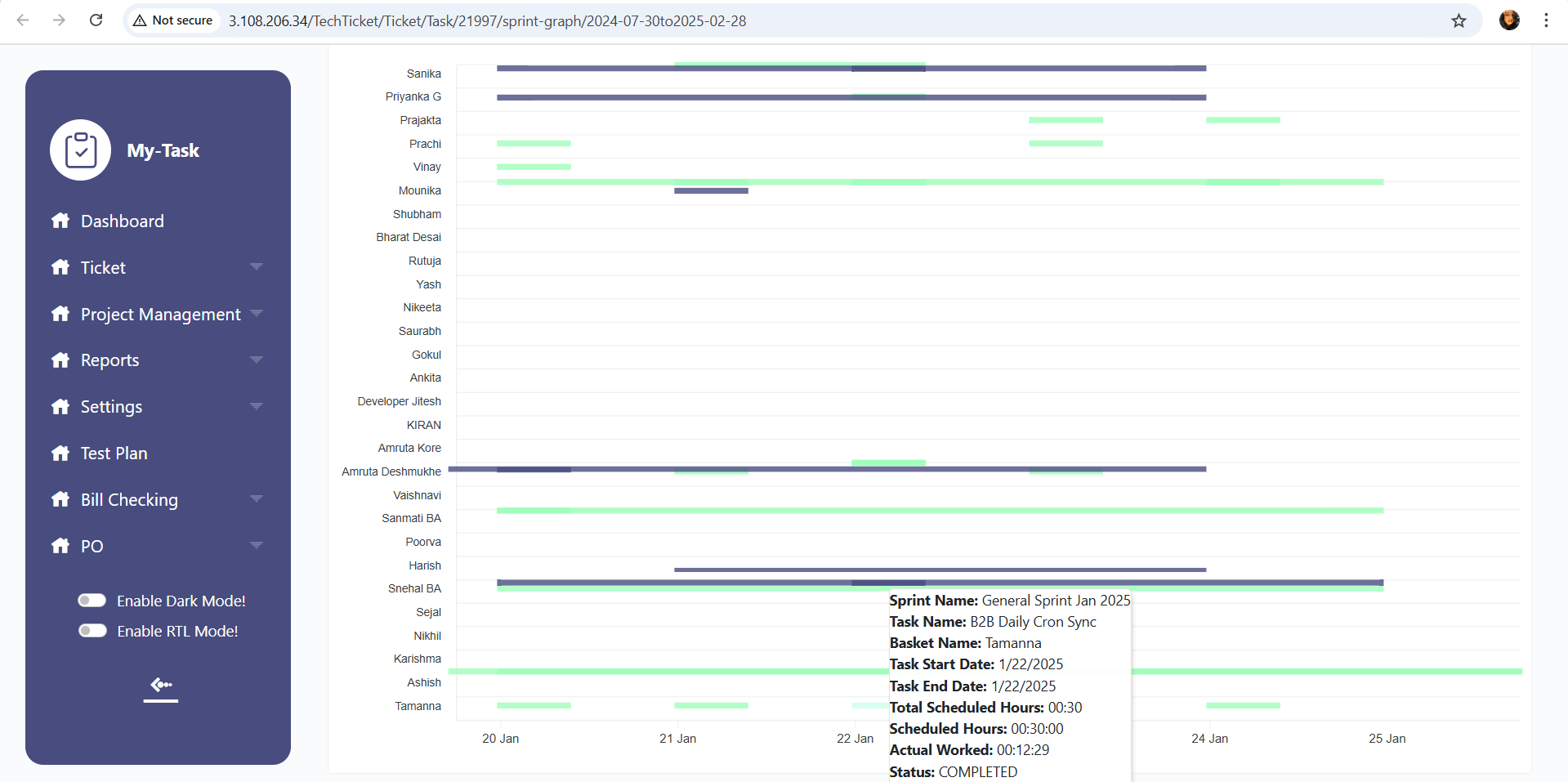Bookmark this page with the star icon
The image size is (1568, 782).
pos(1459,20)
